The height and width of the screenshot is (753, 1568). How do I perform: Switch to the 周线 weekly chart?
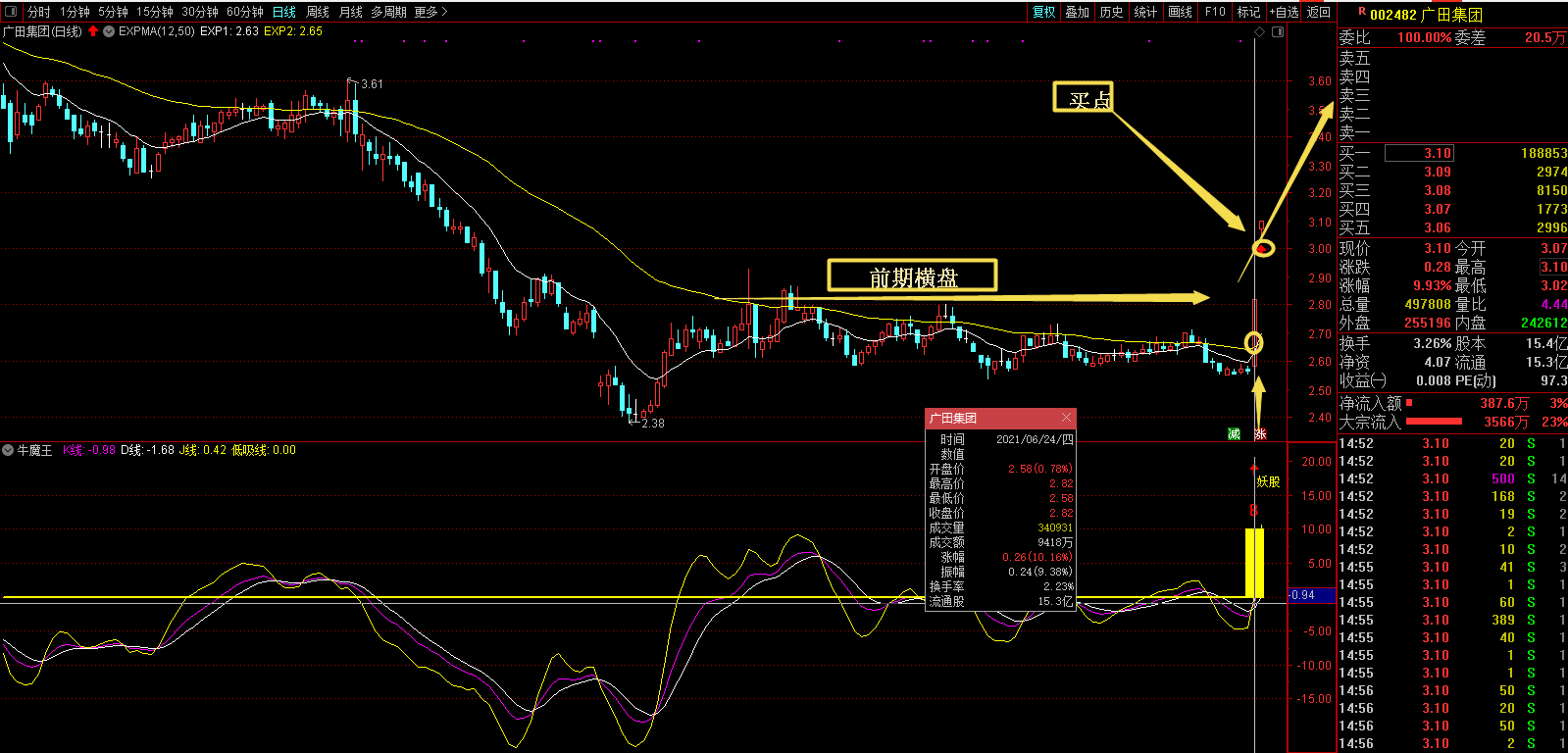click(318, 12)
